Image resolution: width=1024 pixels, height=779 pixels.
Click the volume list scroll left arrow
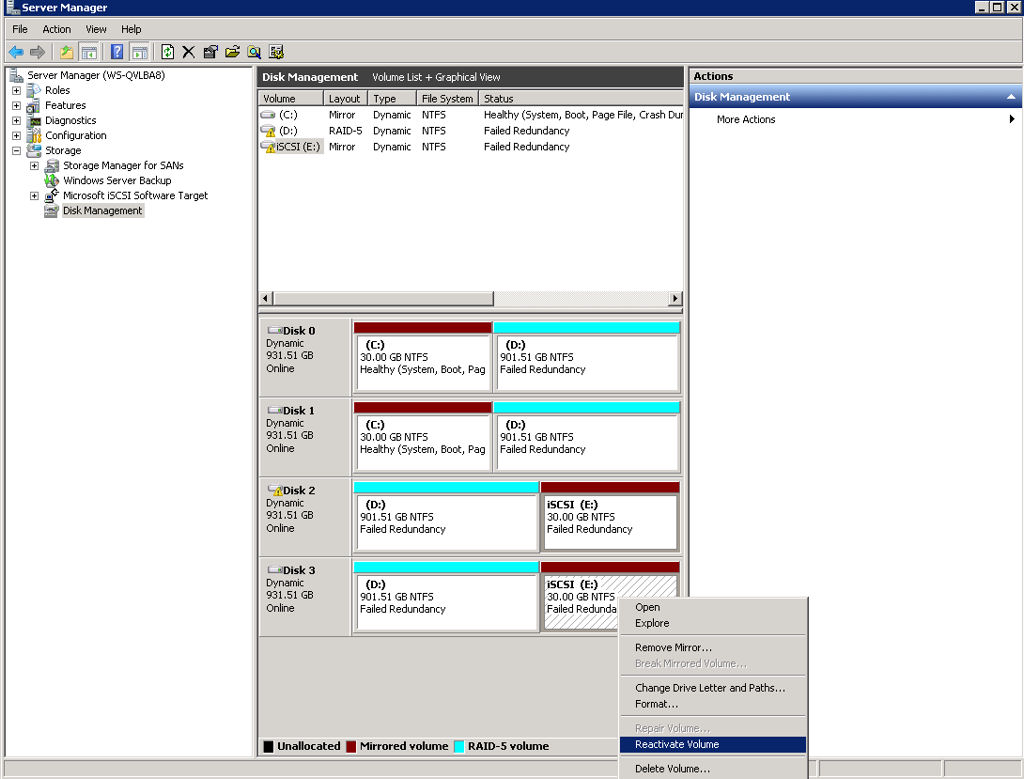(x=265, y=298)
